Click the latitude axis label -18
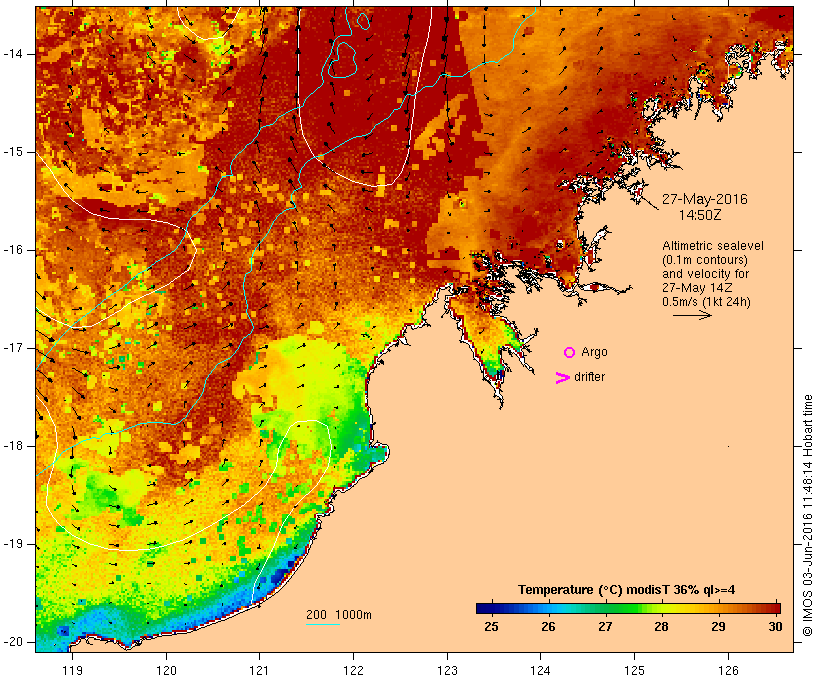820x680 pixels. 13,446
